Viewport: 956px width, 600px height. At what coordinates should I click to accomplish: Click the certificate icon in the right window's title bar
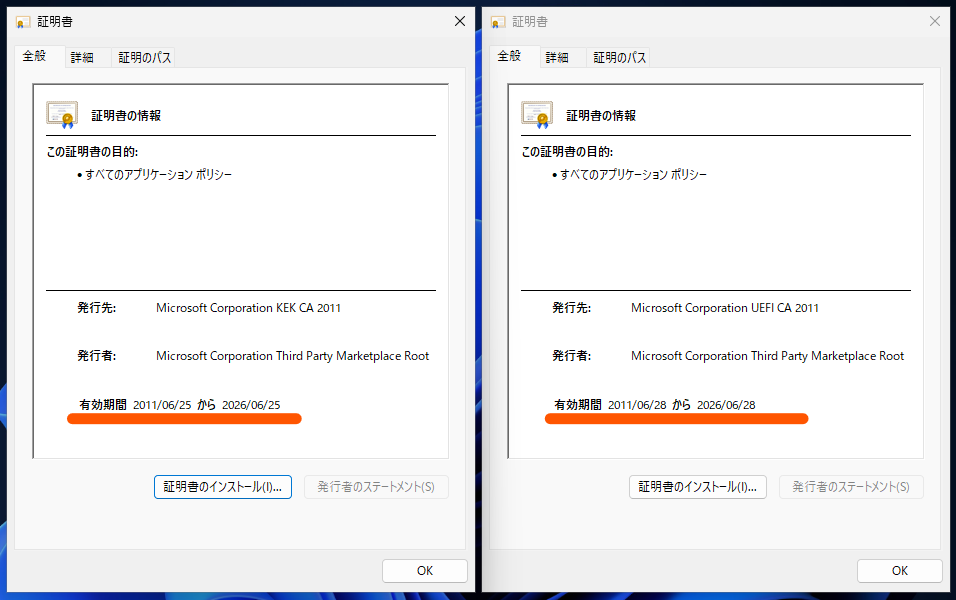pyautogui.click(x=498, y=23)
